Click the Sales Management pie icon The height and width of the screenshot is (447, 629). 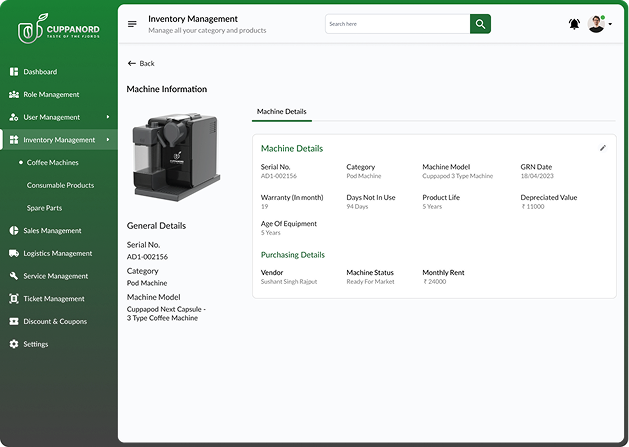(x=14, y=231)
